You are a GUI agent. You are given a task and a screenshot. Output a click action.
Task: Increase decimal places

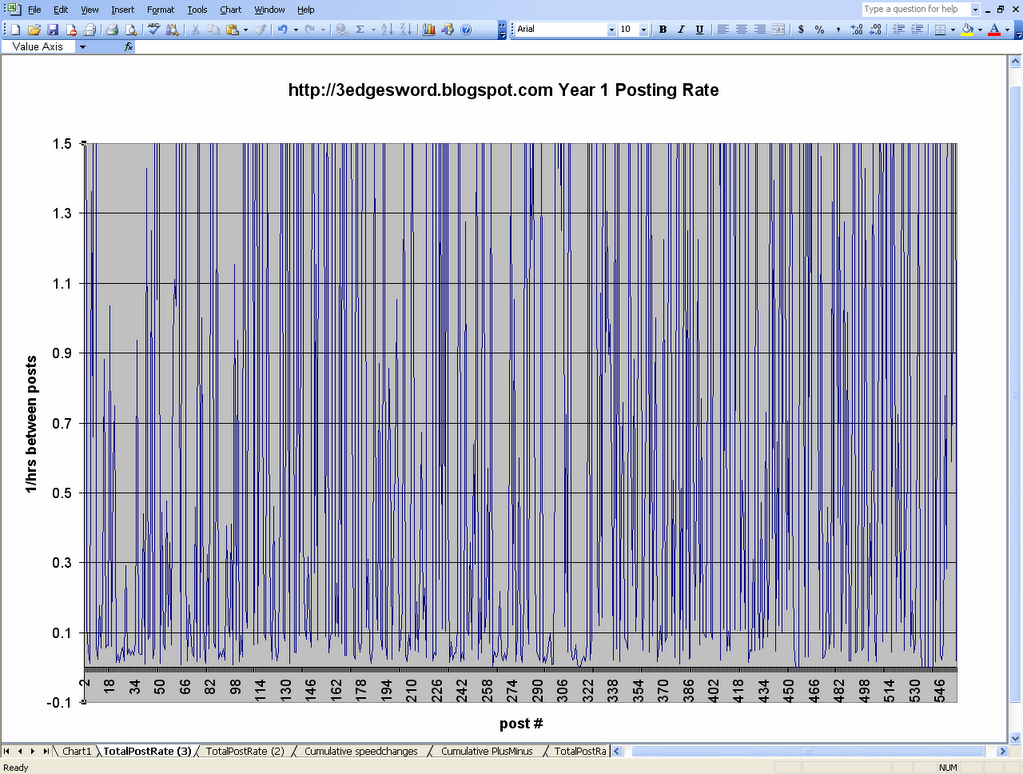(857, 29)
